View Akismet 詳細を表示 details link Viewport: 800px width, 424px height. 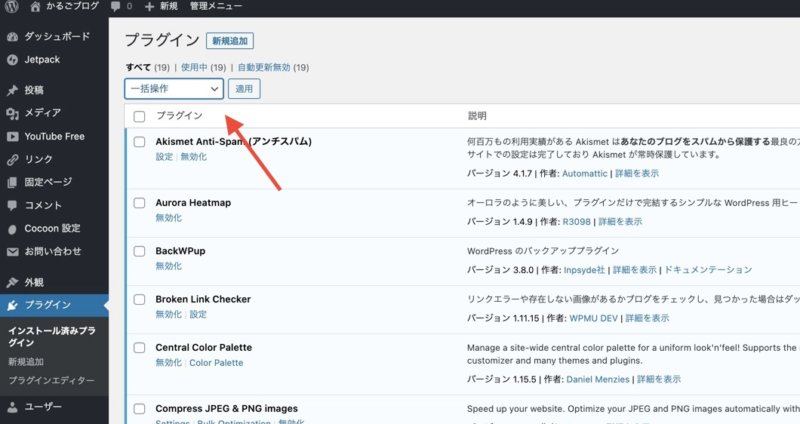[x=637, y=173]
